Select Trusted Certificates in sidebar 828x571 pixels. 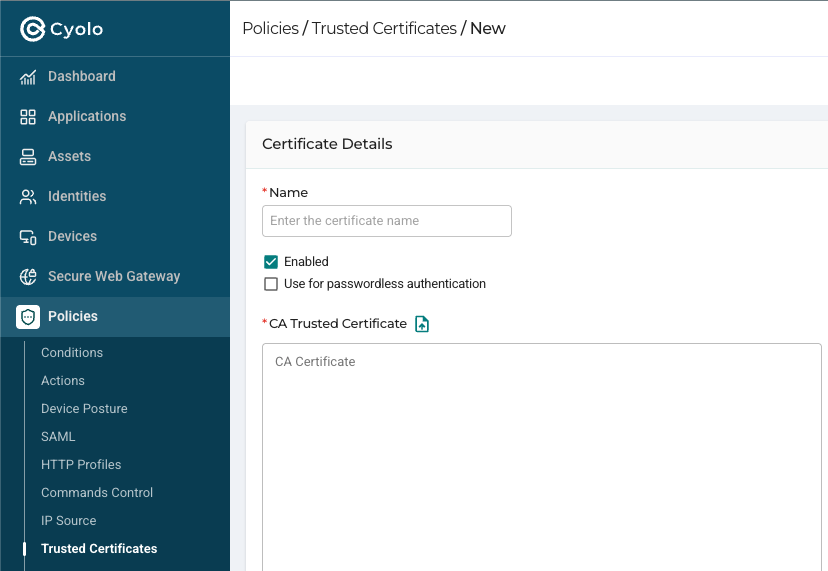pos(99,548)
